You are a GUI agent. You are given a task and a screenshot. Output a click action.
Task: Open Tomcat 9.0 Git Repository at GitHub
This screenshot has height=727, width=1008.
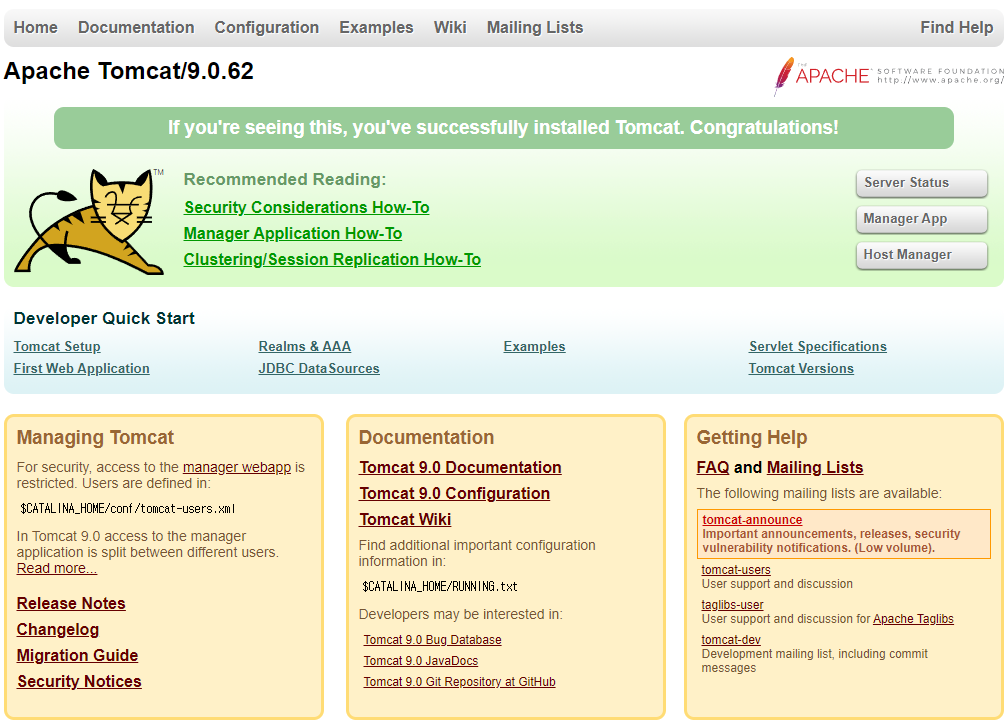coord(459,682)
